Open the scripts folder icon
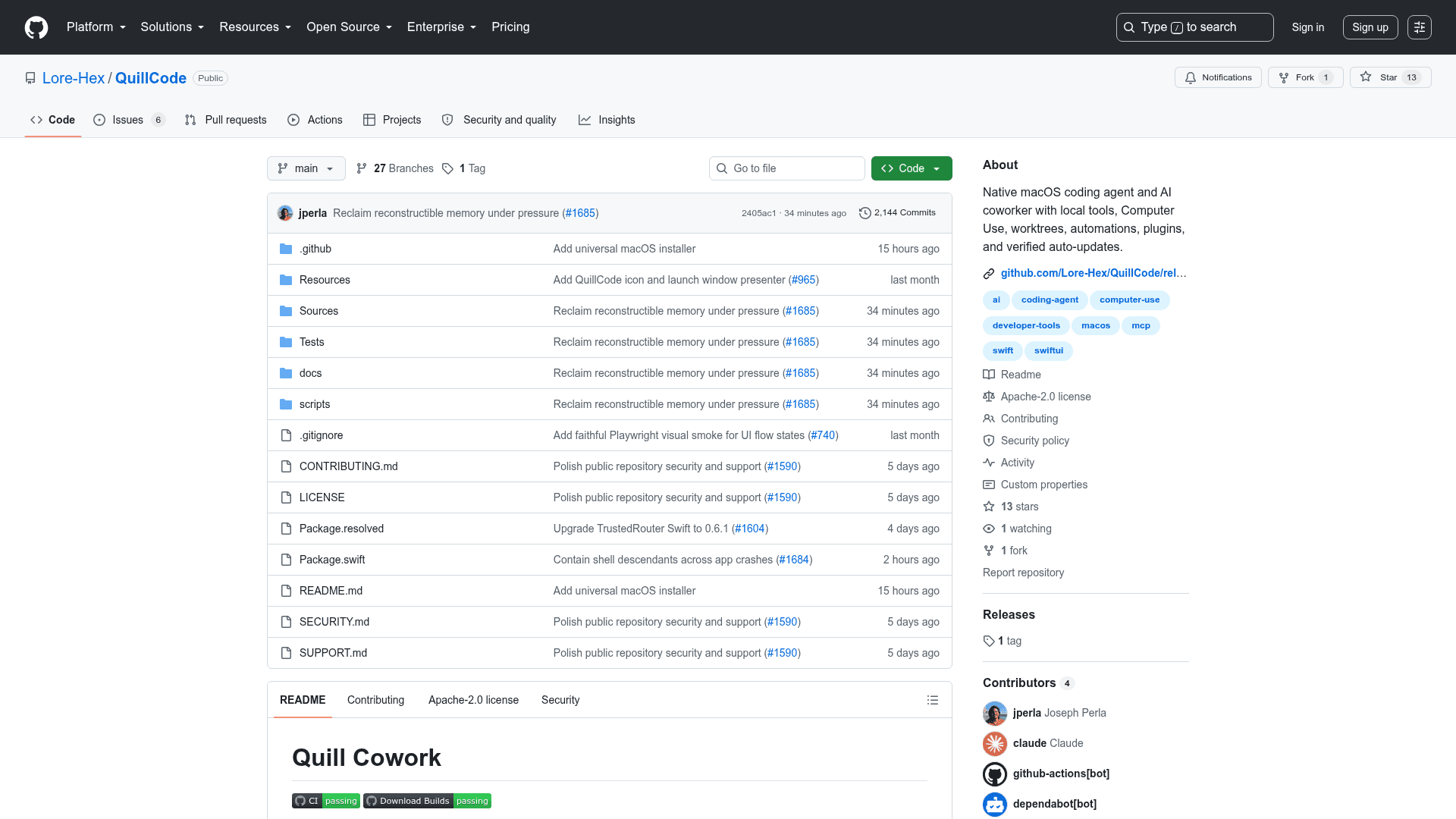Image resolution: width=1456 pixels, height=819 pixels. [x=286, y=404]
